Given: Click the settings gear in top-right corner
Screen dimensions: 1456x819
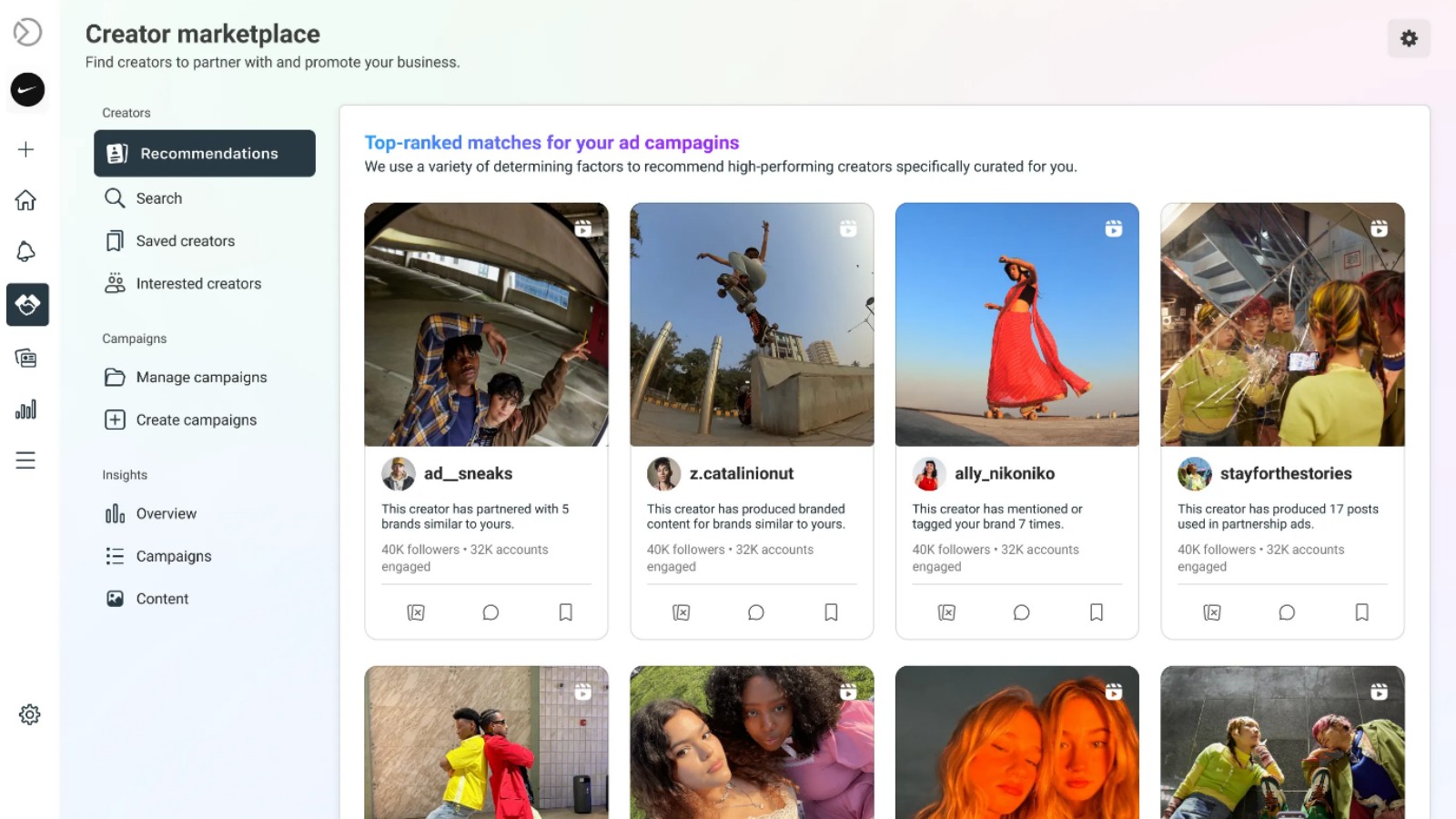Looking at the screenshot, I should click(x=1409, y=38).
